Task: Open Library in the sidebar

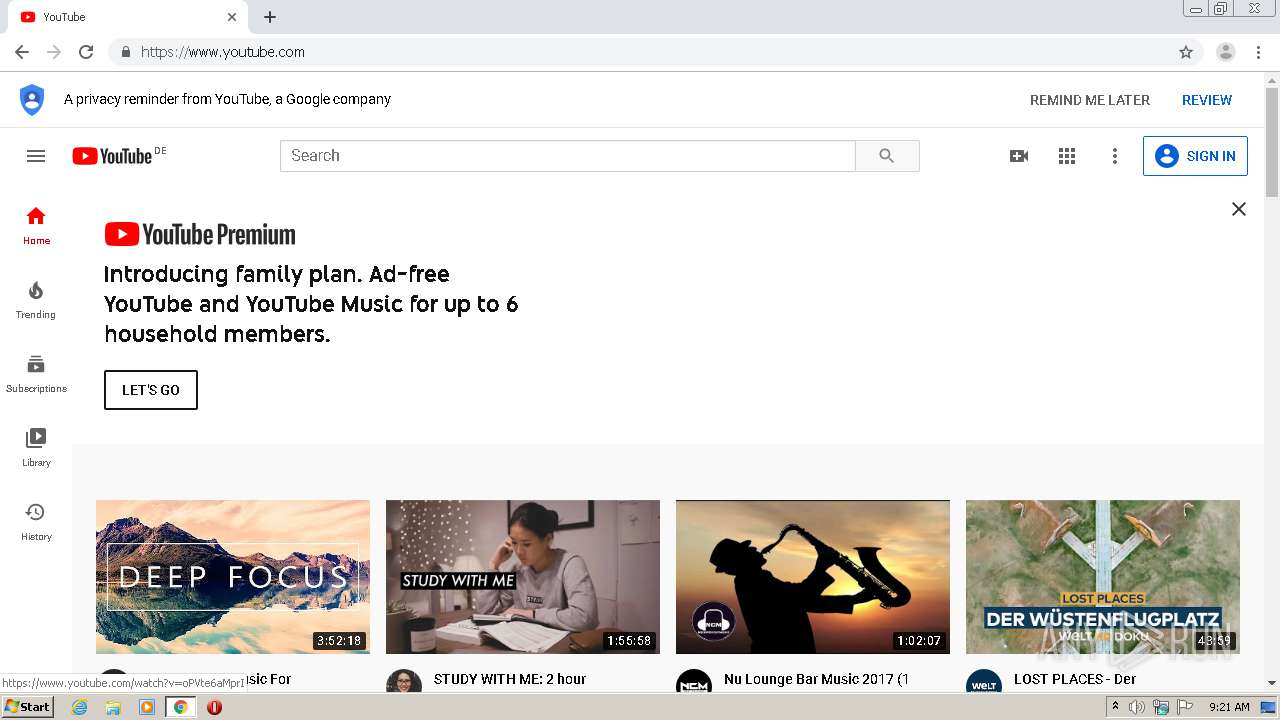Action: pos(36,448)
